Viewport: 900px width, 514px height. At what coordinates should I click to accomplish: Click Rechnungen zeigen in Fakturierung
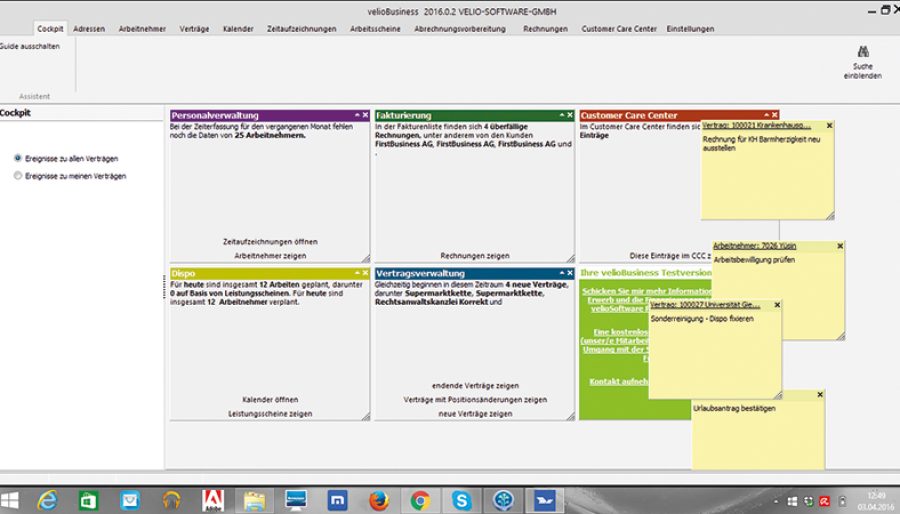tap(475, 256)
